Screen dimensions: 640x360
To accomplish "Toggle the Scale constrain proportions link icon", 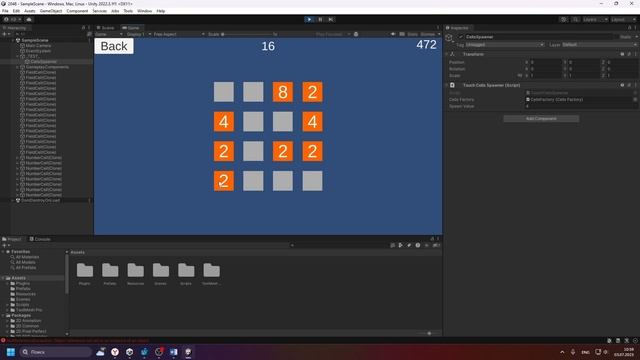I will [x=520, y=76].
